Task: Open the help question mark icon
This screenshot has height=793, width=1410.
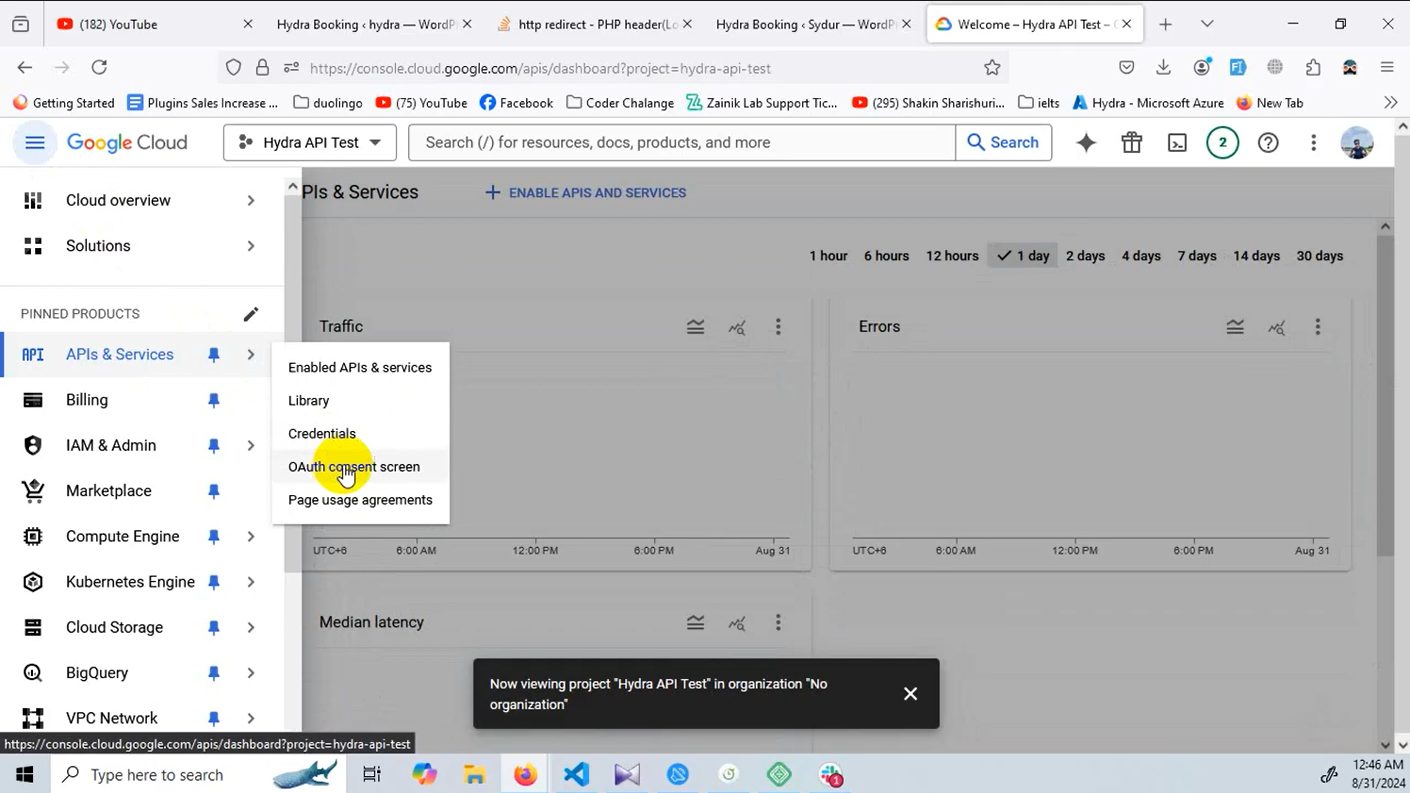Action: (x=1268, y=143)
